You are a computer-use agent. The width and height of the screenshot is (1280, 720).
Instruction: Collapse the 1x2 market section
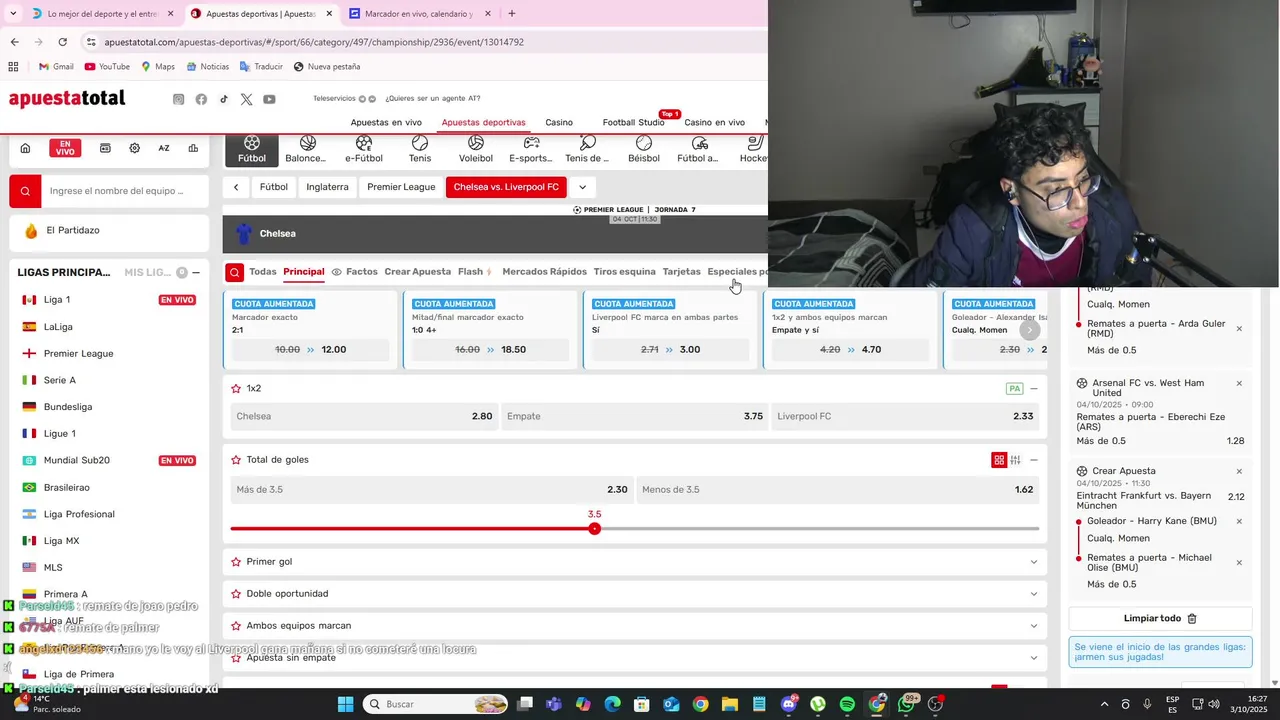(1034, 388)
